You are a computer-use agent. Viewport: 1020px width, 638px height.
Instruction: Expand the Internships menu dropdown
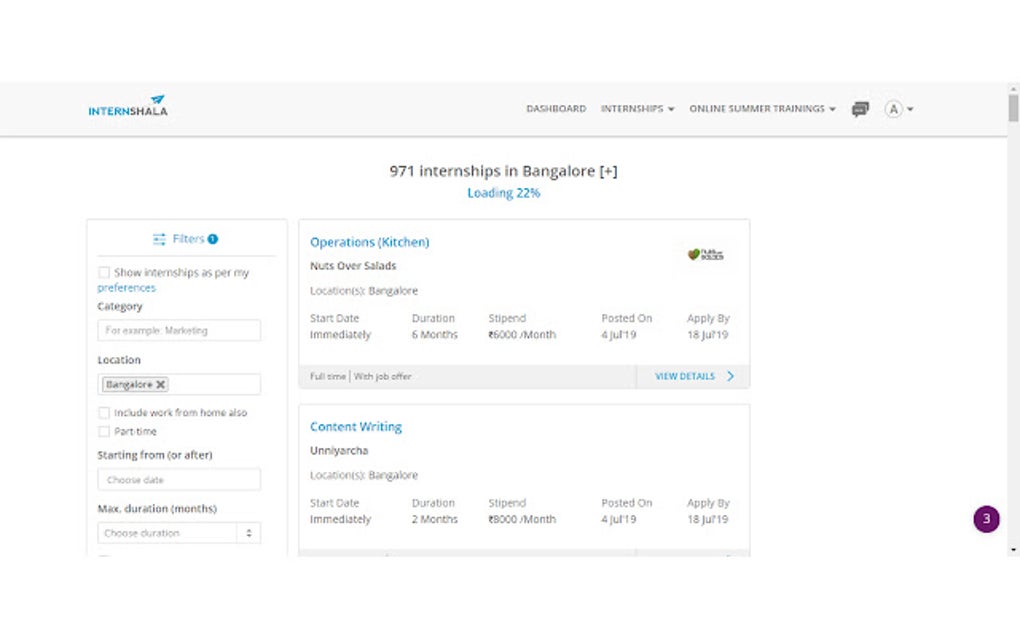point(637,109)
